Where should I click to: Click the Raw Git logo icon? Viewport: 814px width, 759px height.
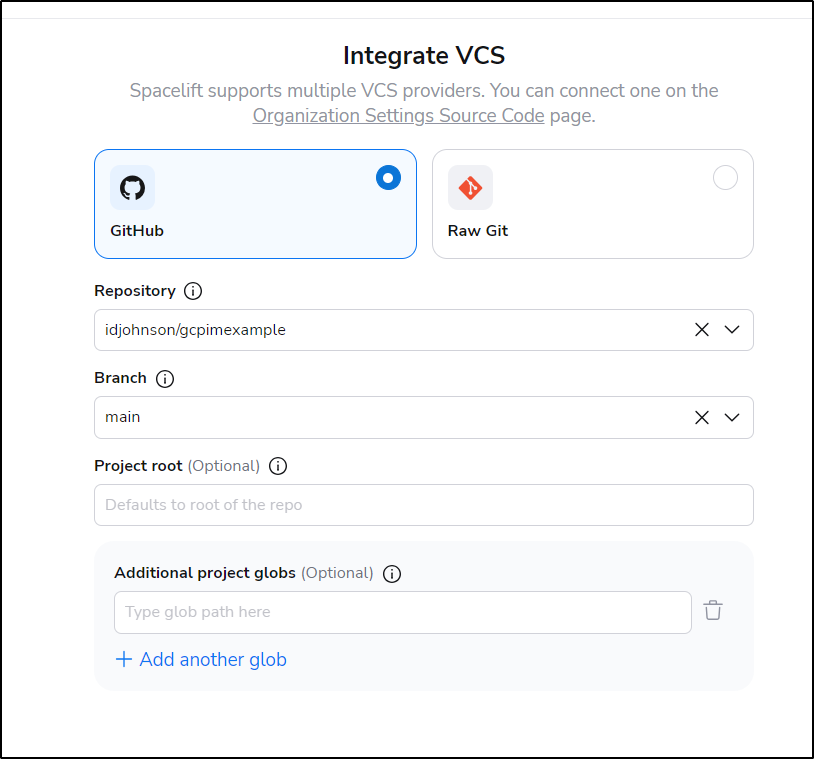(470, 187)
